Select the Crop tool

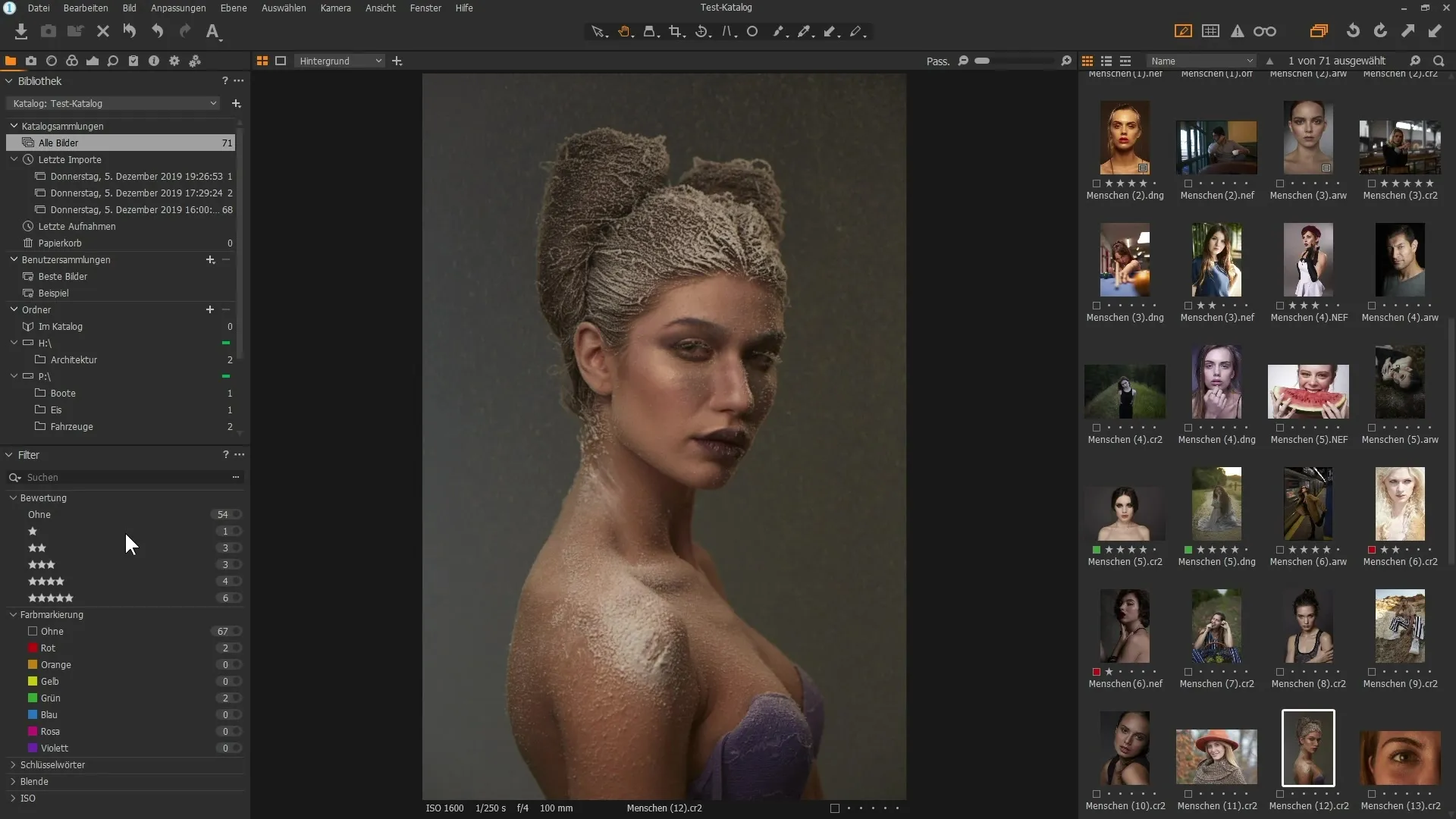tap(676, 32)
